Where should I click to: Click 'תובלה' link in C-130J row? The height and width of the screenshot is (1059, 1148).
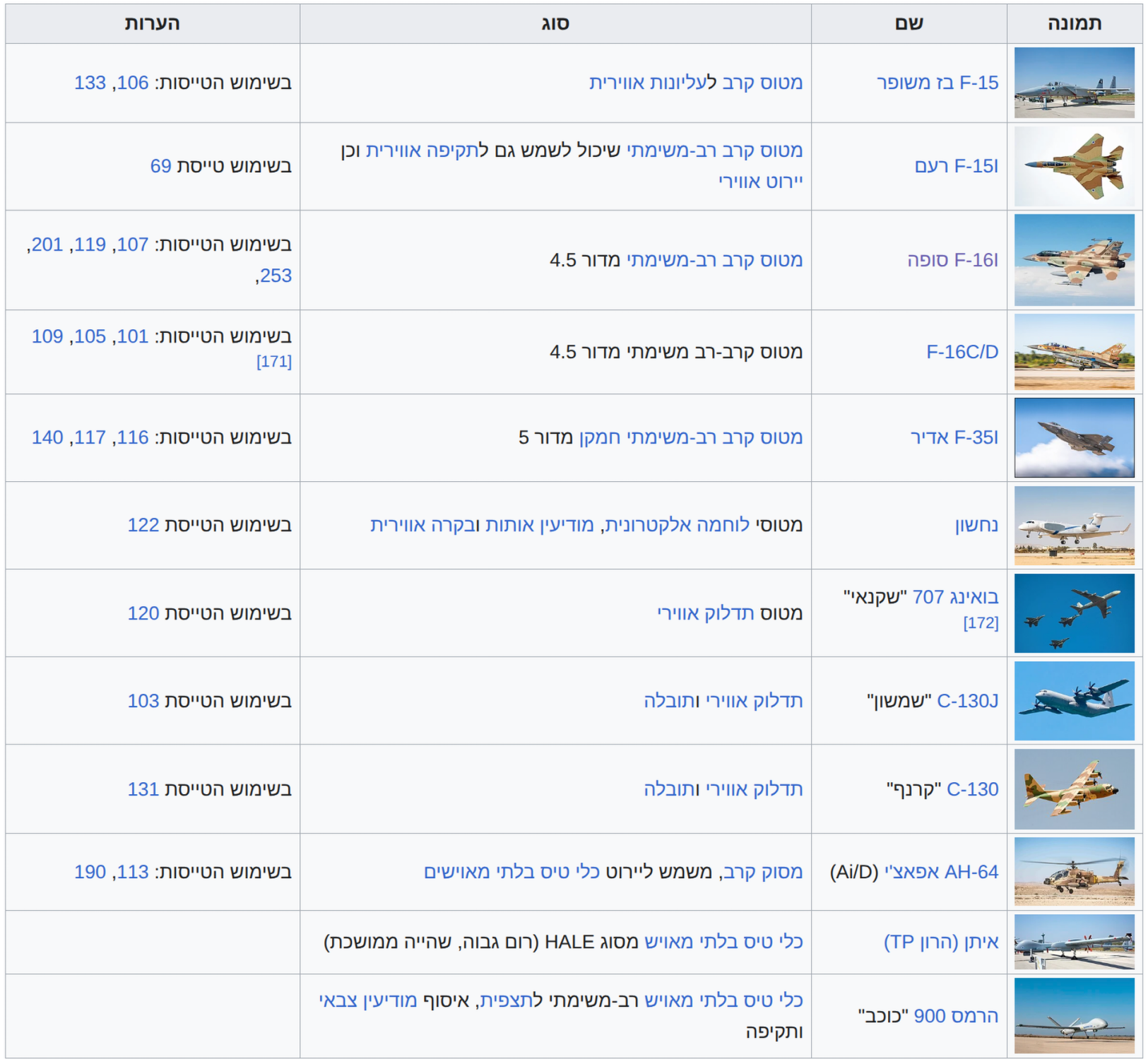pyautogui.click(x=671, y=701)
